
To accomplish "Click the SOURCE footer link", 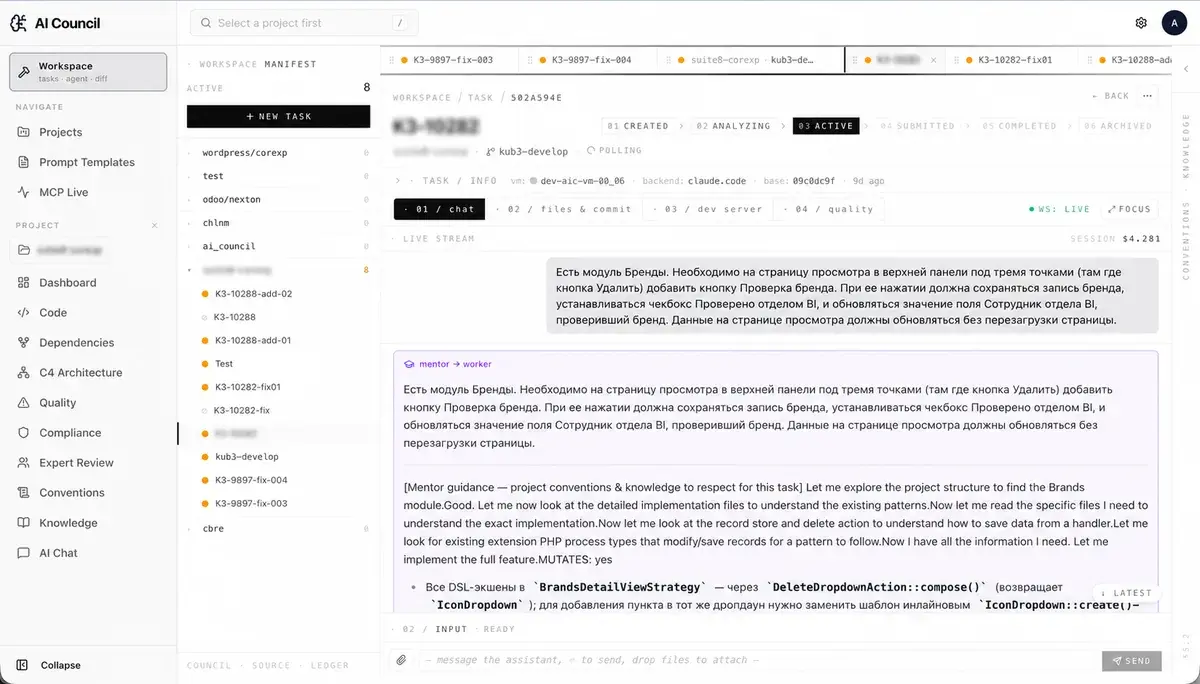I will click(271, 665).
